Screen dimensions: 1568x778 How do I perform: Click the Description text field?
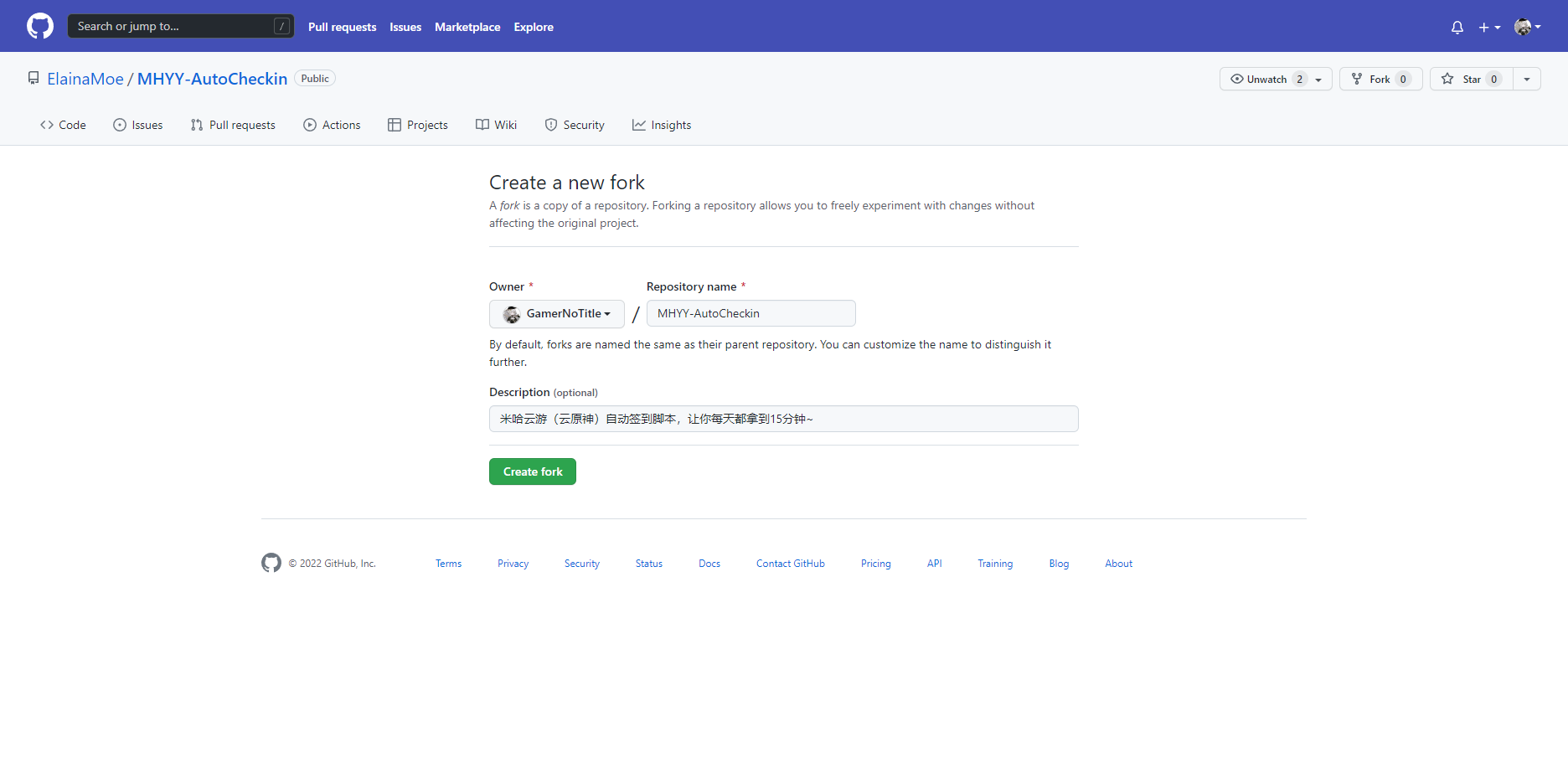point(783,419)
